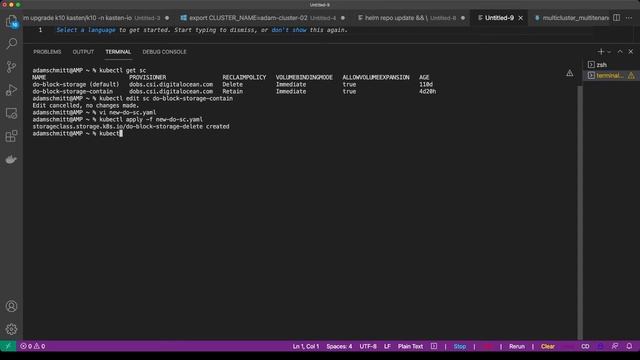Screen dimensions: 640x360
Task: Select the Terminal tab
Action: tap(118, 52)
